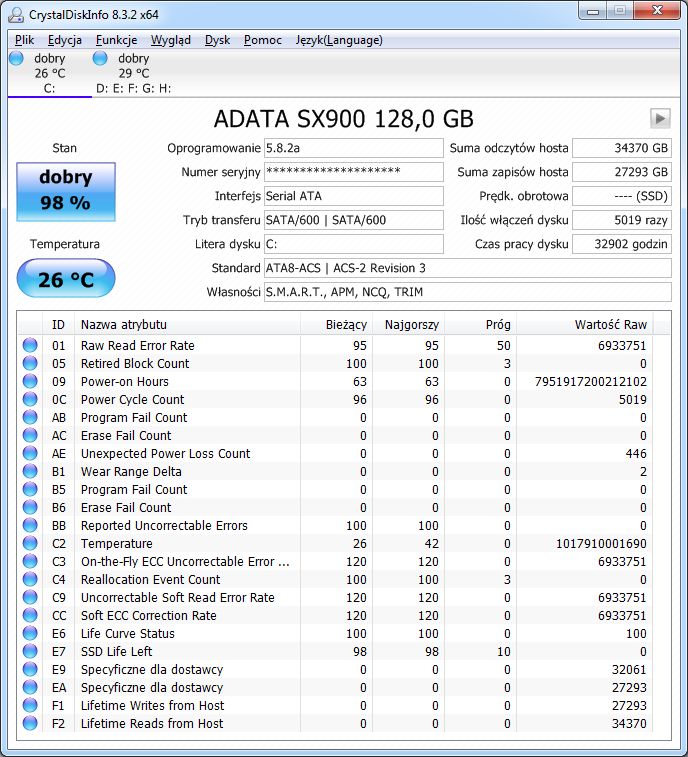Viewport: 688px width, 757px height.
Task: Click the raw value 32061
Action: tap(629, 669)
